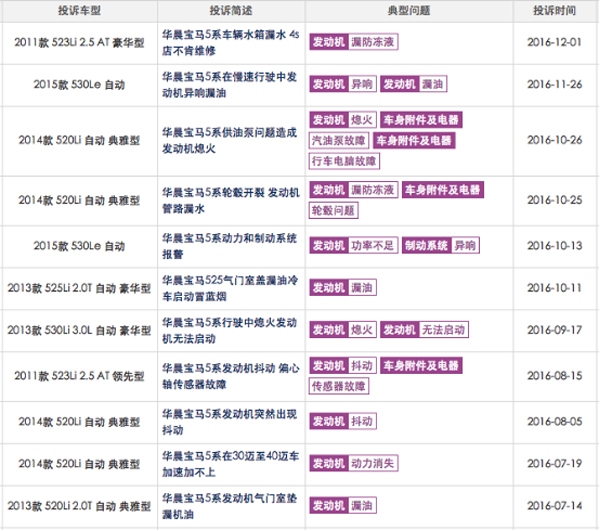Open complaint 华晨宝马5系在30迈至40迈车加速加不上
This screenshot has height=531, width=600.
coord(230,464)
